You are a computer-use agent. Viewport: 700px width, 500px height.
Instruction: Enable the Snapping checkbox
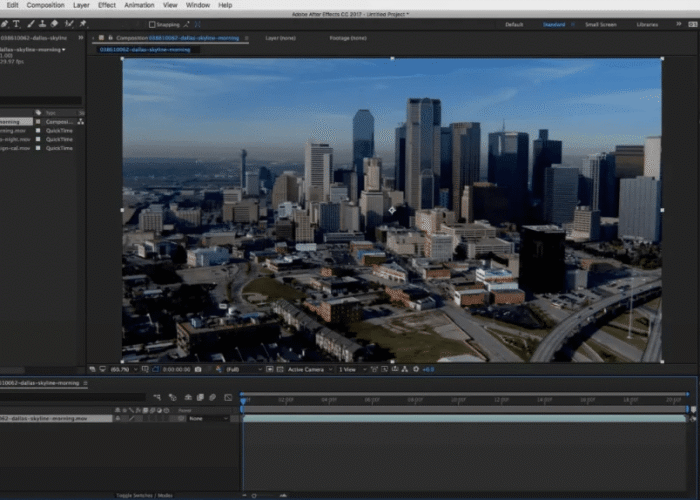152,25
